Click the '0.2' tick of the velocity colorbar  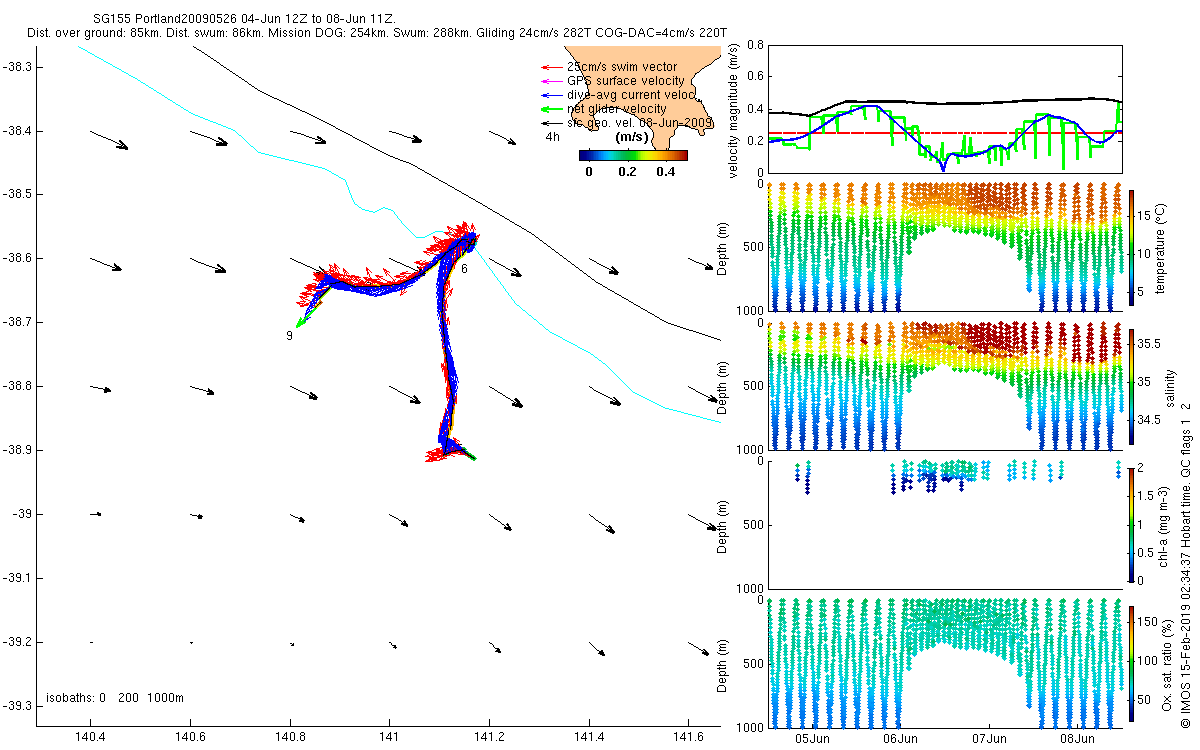pos(627,172)
